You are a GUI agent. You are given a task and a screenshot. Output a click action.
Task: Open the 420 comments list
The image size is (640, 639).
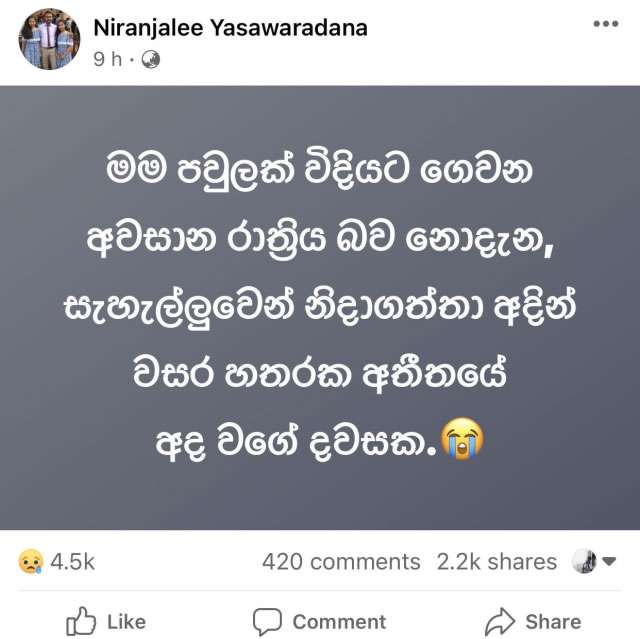341,562
